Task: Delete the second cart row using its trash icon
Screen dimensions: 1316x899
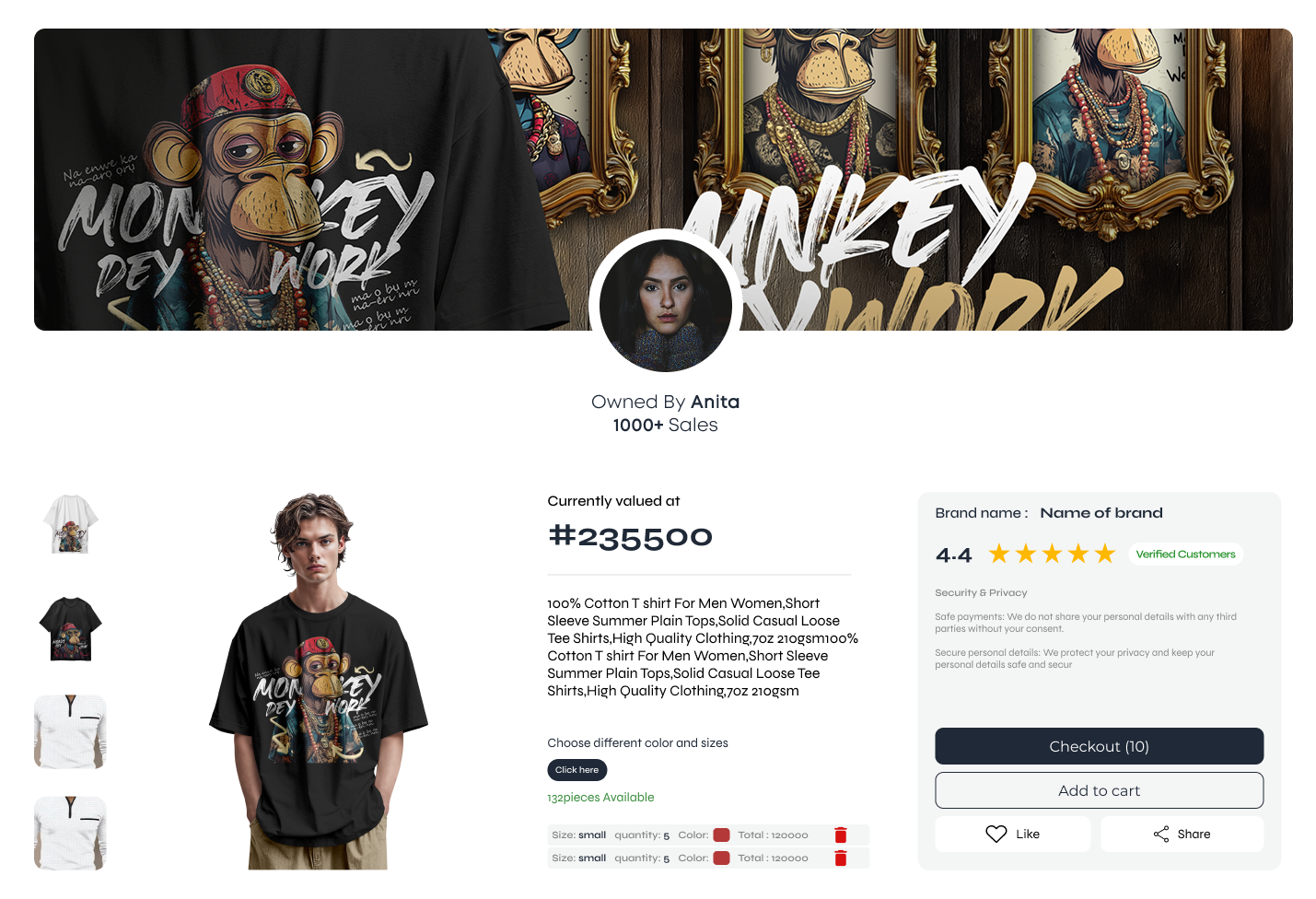Action: (x=840, y=858)
